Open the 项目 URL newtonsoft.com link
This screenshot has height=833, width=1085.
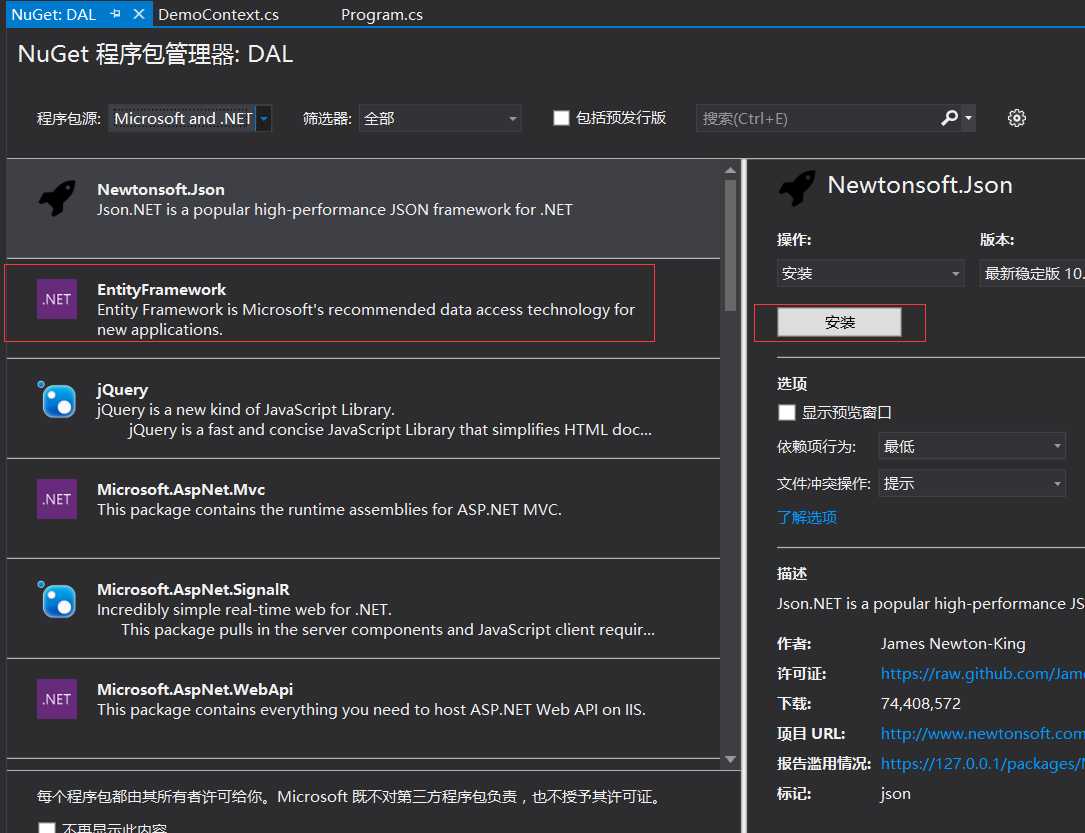point(983,733)
